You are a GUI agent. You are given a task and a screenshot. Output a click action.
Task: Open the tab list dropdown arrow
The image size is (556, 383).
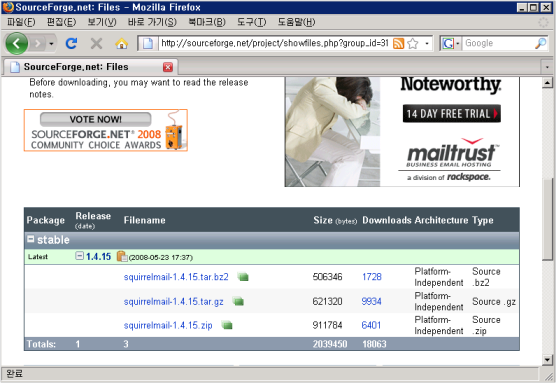[547, 67]
